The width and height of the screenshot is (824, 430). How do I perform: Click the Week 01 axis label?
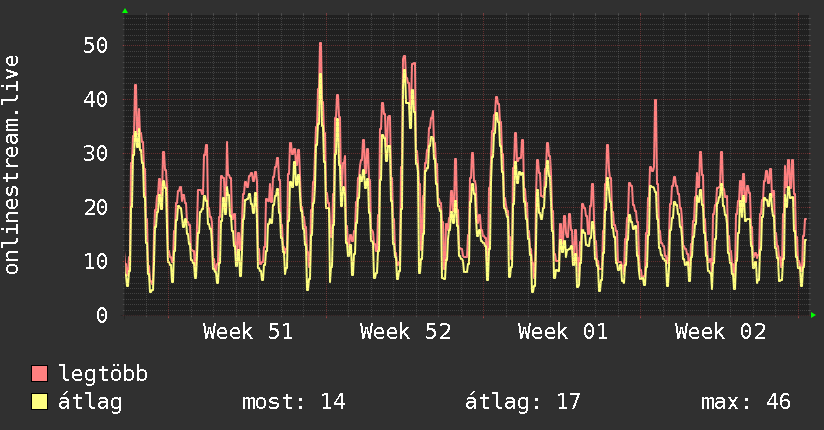coord(563,332)
